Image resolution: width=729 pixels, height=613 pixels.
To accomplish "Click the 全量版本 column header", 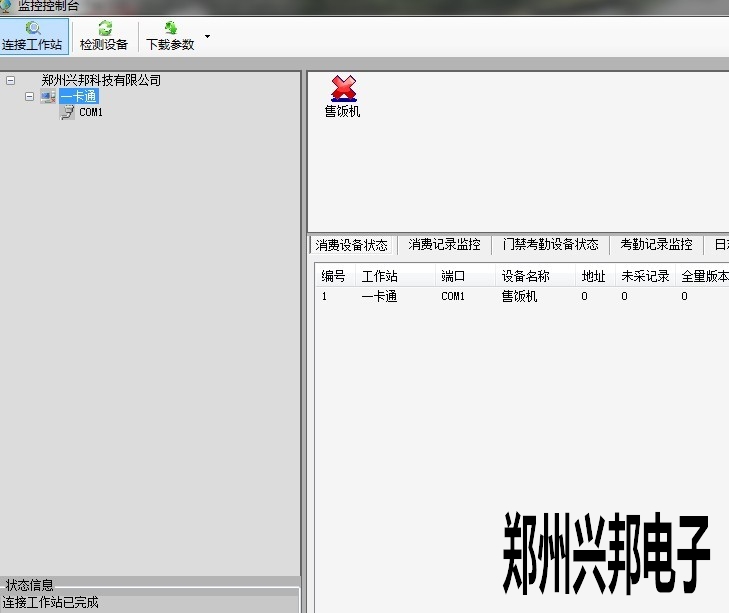I will pos(702,276).
